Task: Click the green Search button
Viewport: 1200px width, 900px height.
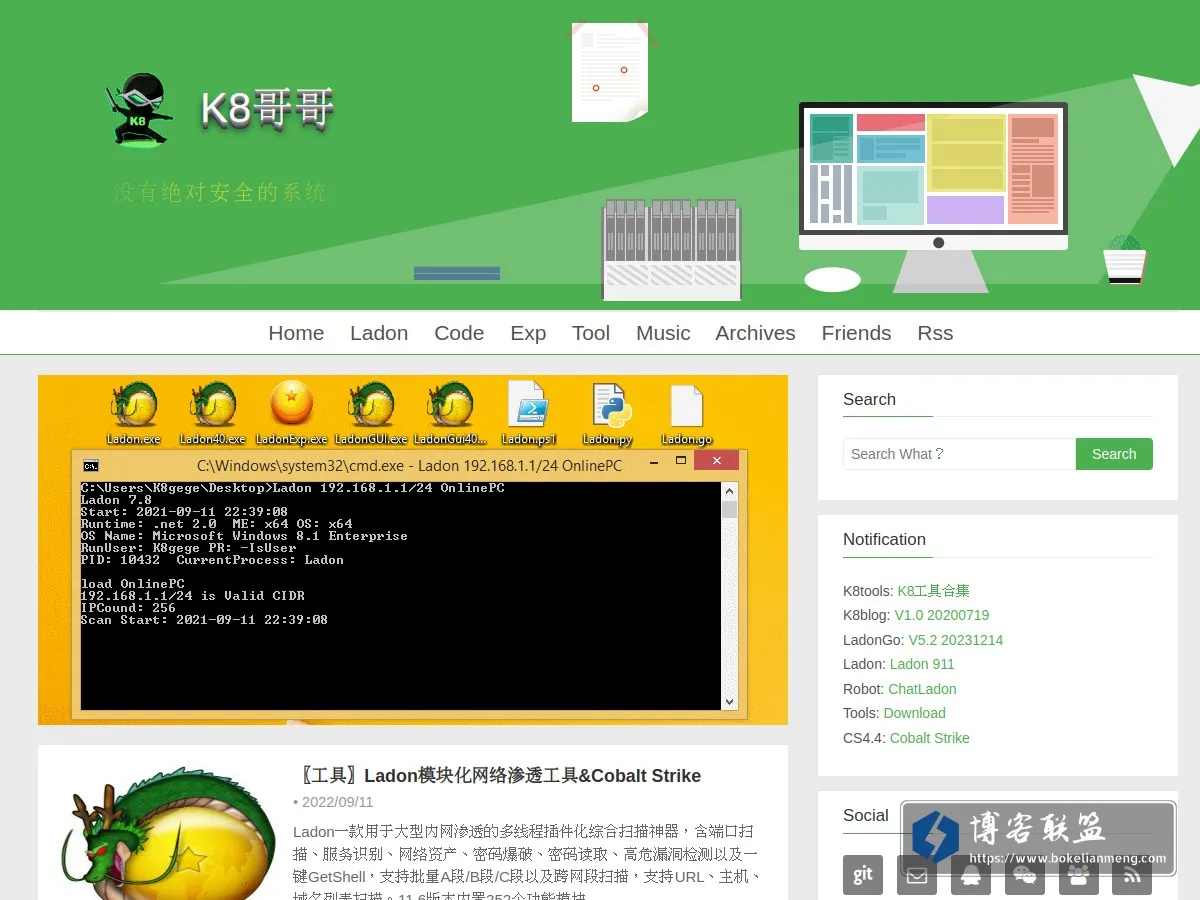Action: [1114, 454]
